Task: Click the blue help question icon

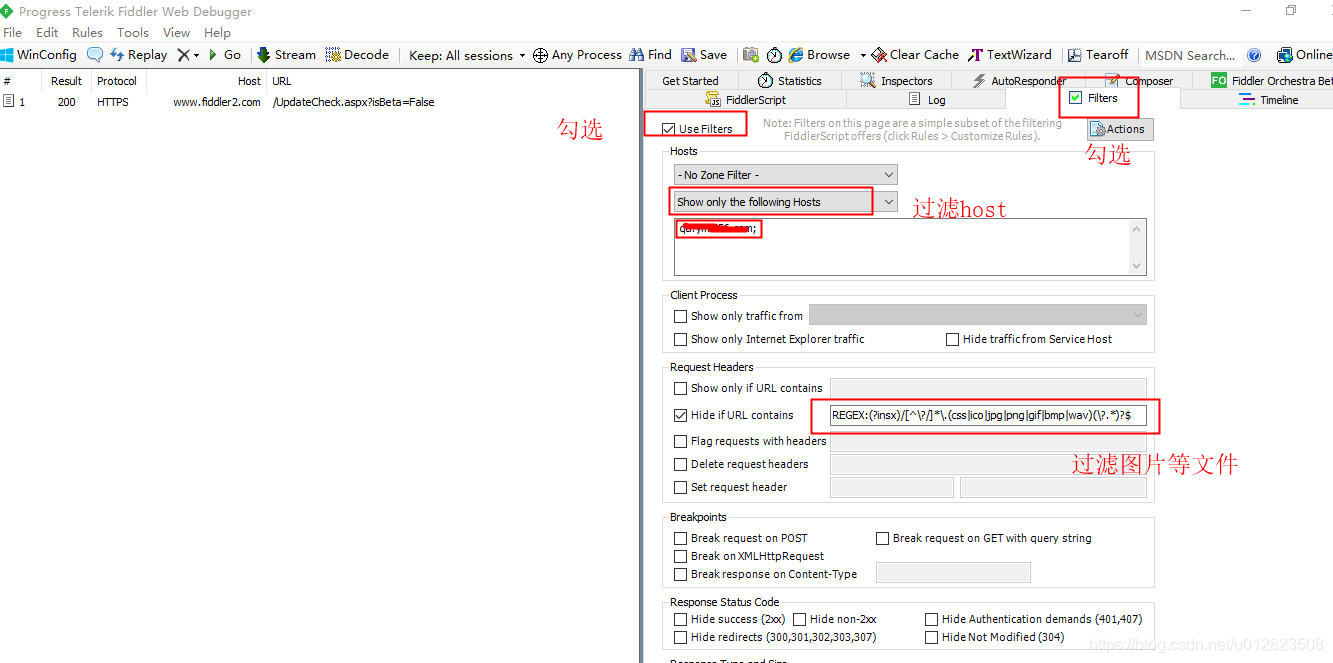Action: point(1255,55)
